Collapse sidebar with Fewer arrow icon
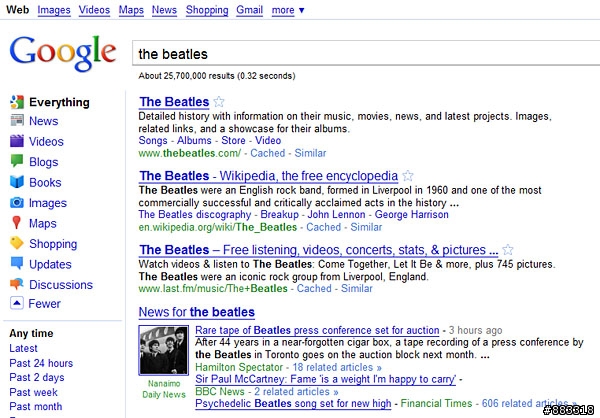The width and height of the screenshot is (600, 418). [17, 303]
